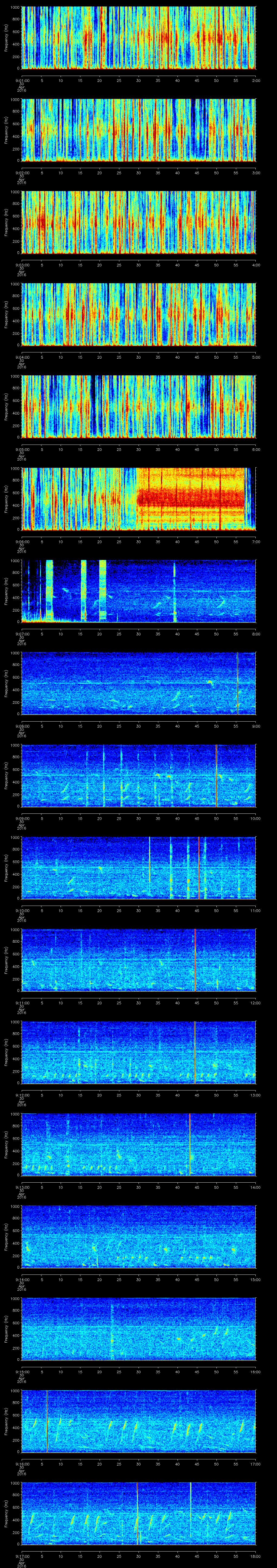This screenshot has width=277, height=1568.
Task: Open the spectrogram panel starting at 9:07:00
Action: click(139, 591)
